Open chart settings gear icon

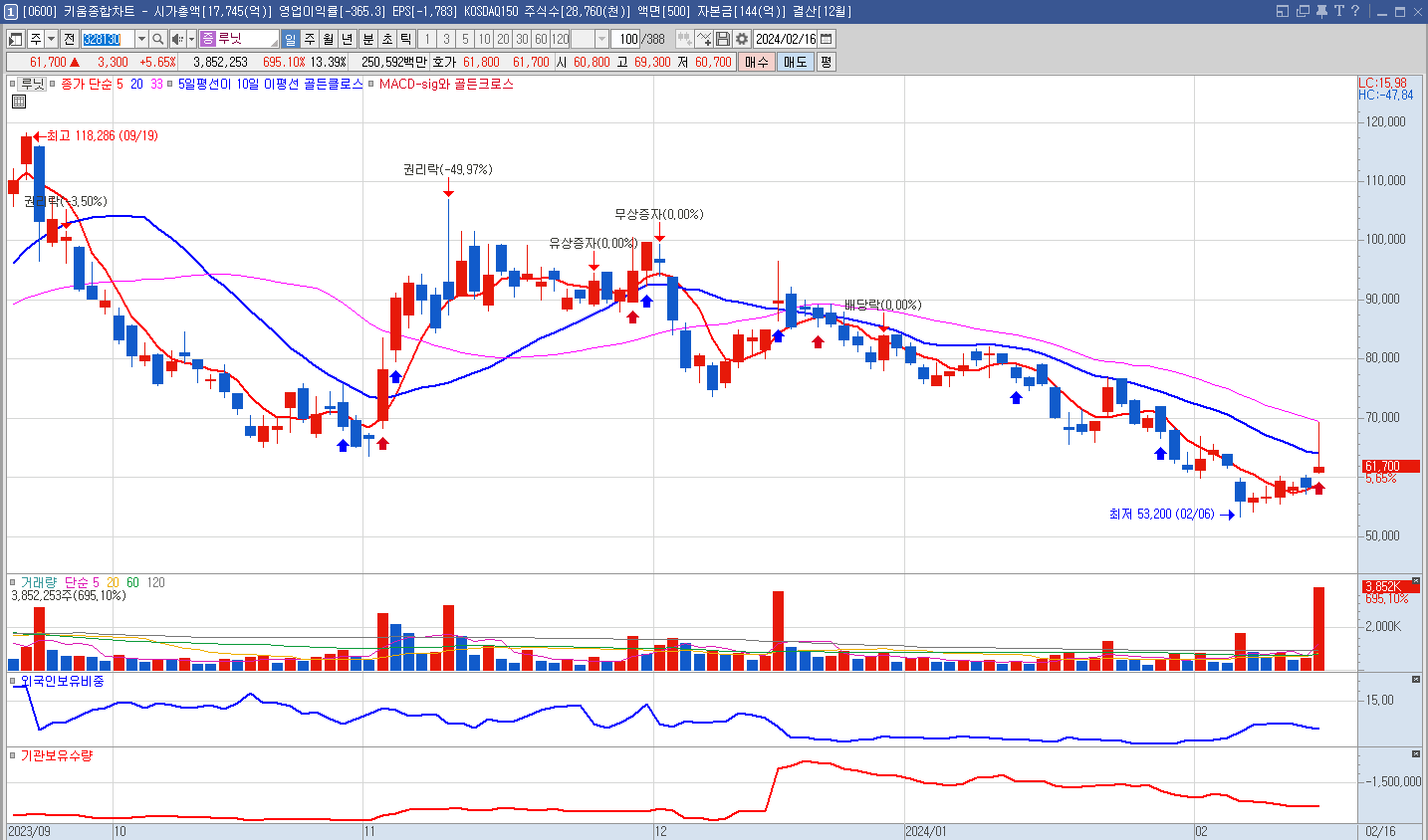pos(742,39)
